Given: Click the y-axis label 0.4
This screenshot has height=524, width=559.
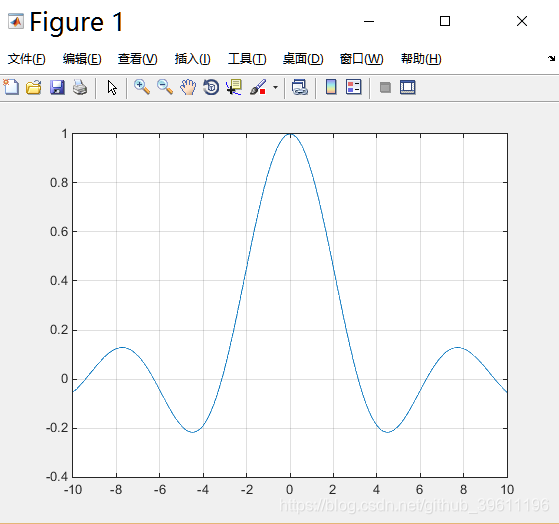Looking at the screenshot, I should (x=59, y=281).
